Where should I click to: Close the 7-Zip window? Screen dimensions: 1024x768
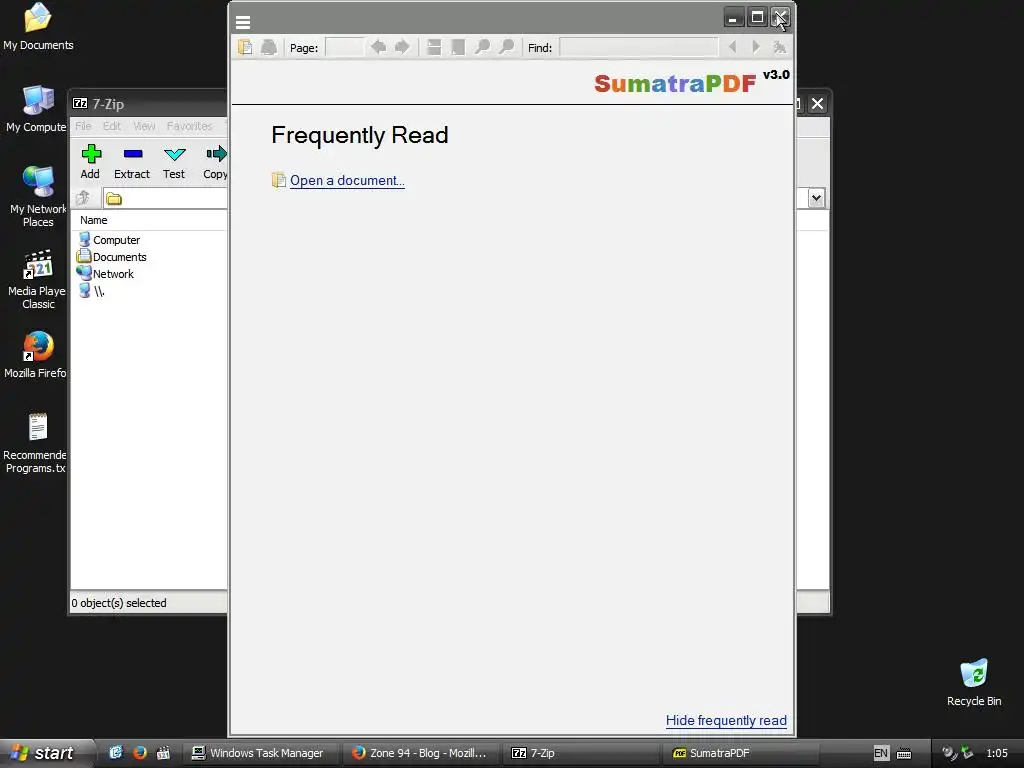click(x=817, y=104)
